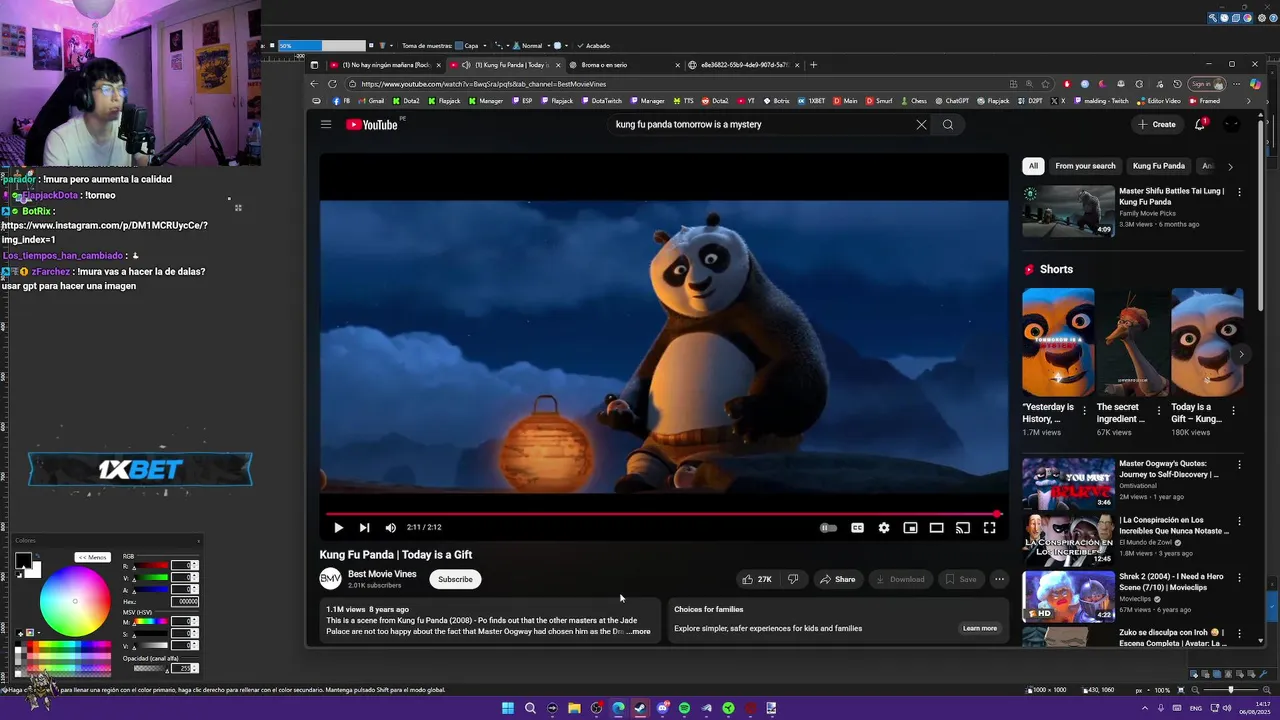Open Microsoft Edge from the taskbar
This screenshot has height=720, width=1280.
point(618,708)
